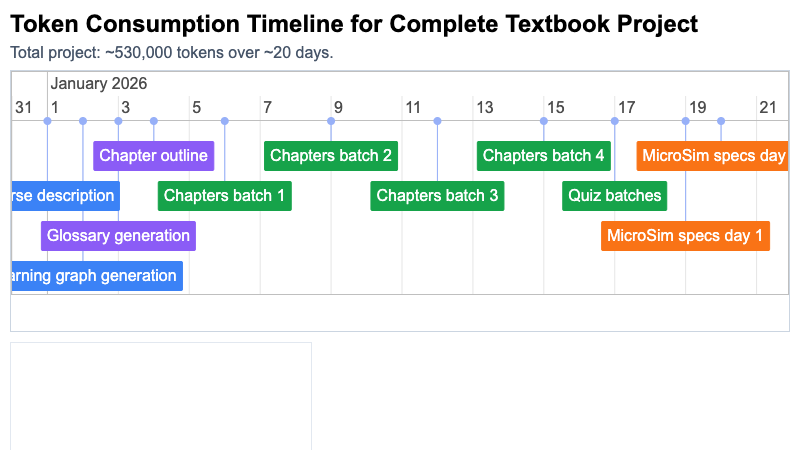Click the day 9 axis label
The image size is (800, 450).
tap(338, 108)
